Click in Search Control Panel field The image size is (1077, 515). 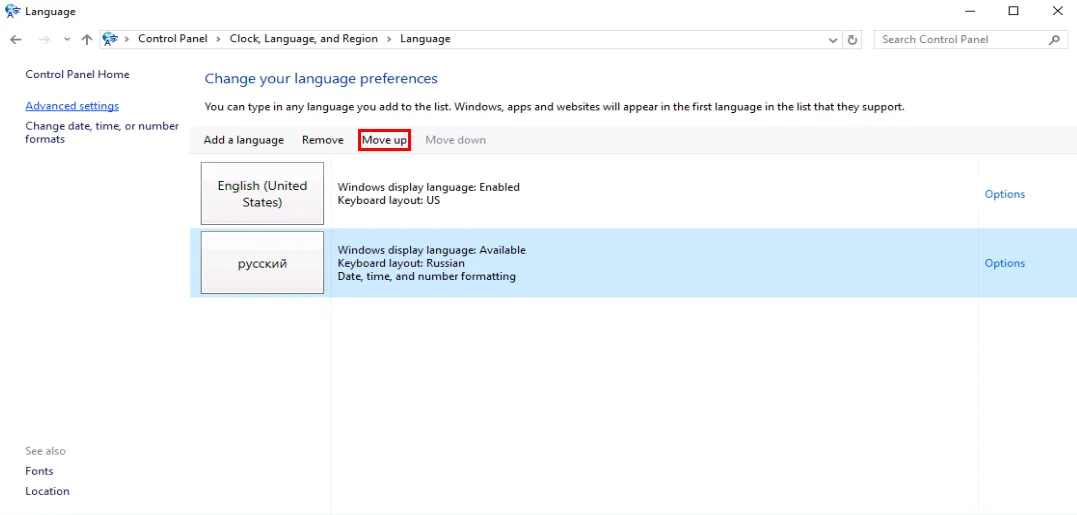pyautogui.click(x=960, y=39)
